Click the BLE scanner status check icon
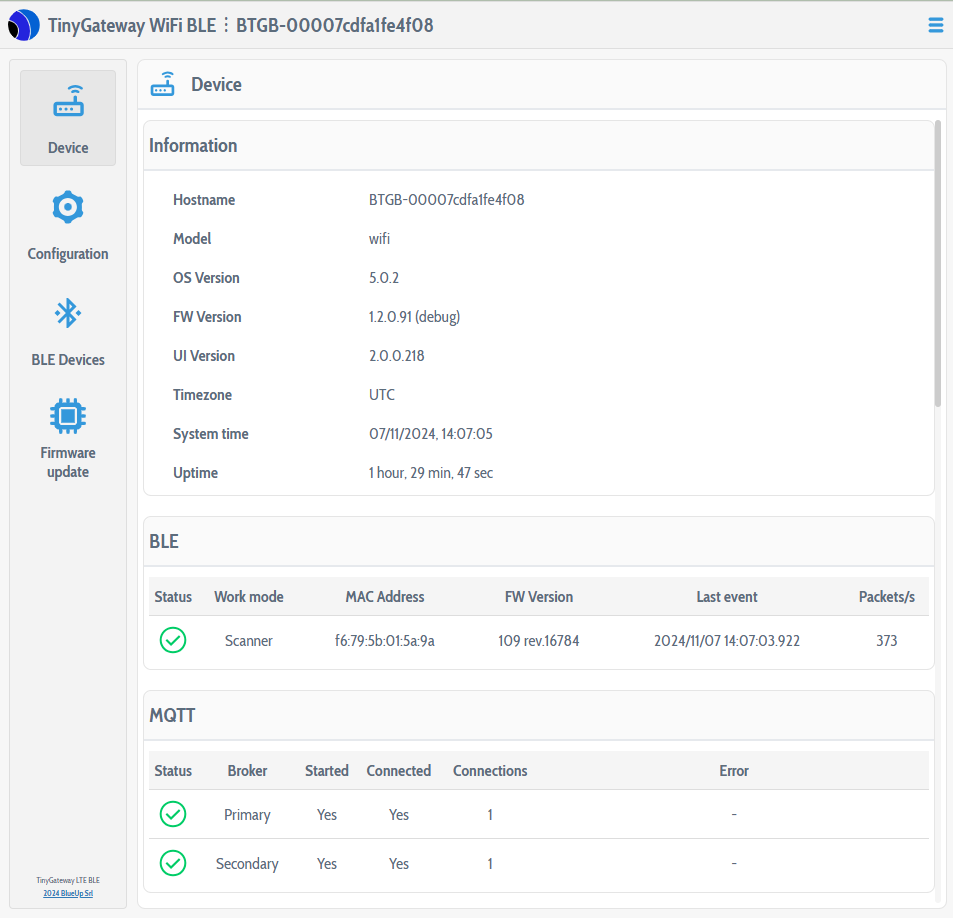 pyautogui.click(x=172, y=640)
